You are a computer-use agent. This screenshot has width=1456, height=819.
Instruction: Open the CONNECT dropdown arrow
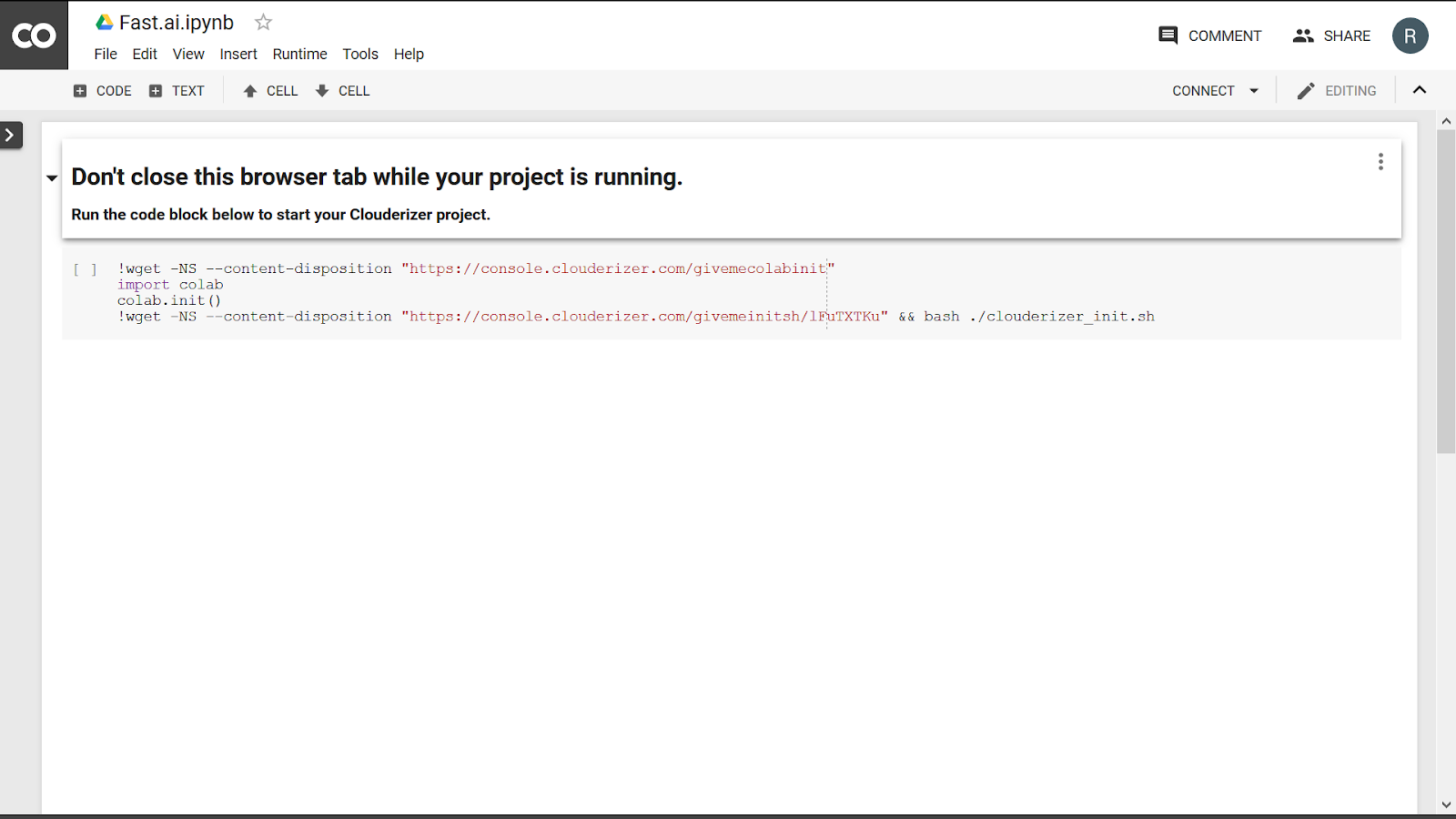point(1254,91)
